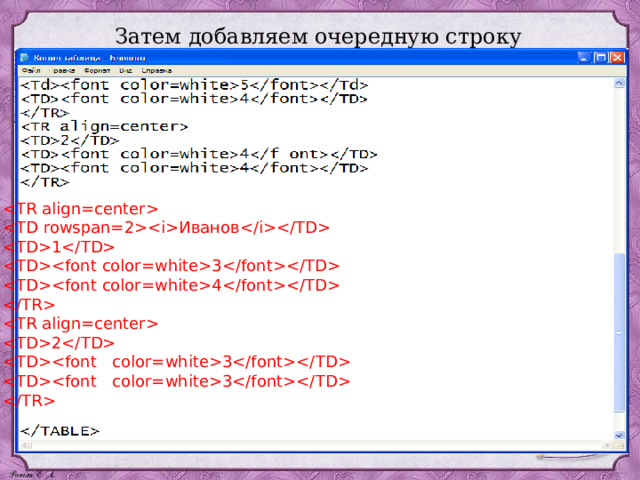Click the horizontal scrollbar left arrow

pos(26,445)
